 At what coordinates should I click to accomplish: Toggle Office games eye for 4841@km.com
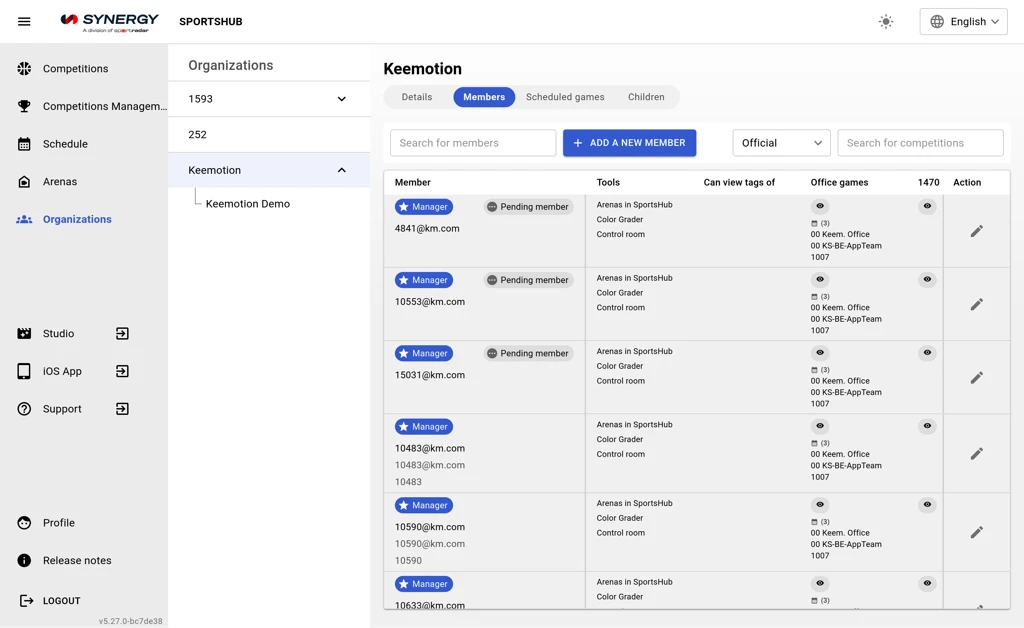coord(820,207)
